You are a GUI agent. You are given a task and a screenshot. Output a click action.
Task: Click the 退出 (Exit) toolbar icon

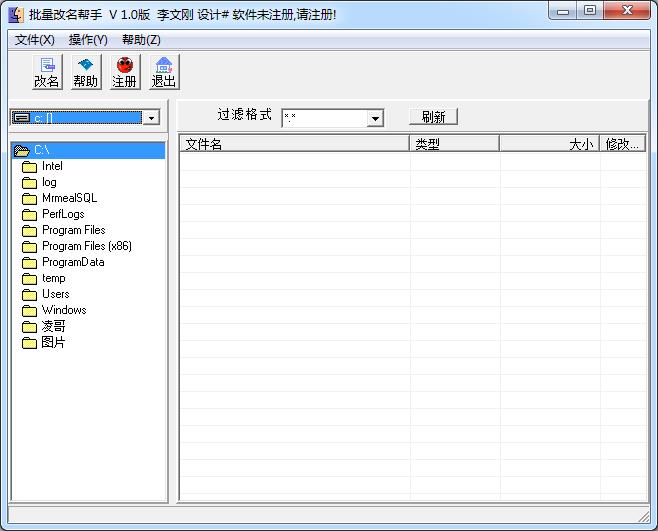[163, 72]
